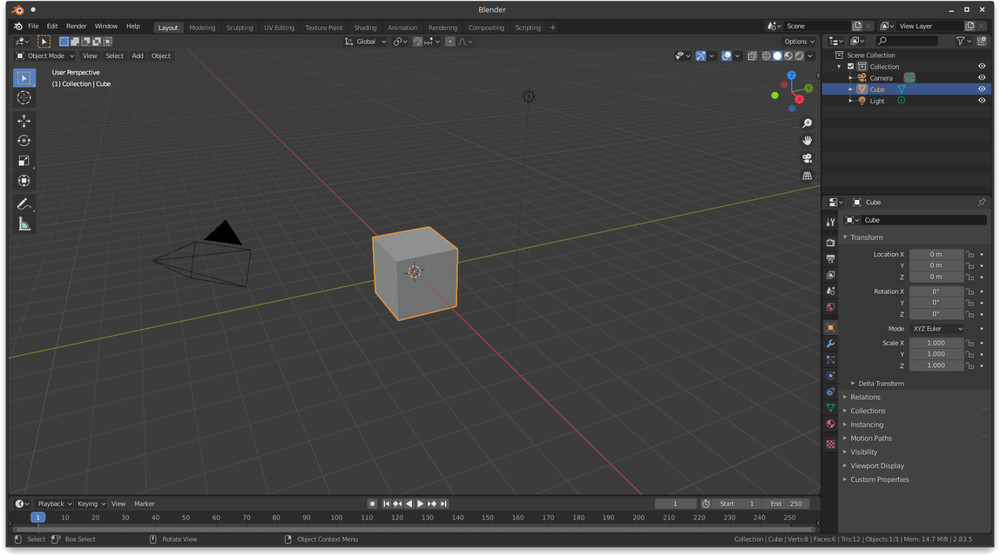This screenshot has height=555, width=1000.
Task: Uncheck the Collection exclude checkbox
Action: click(850, 66)
